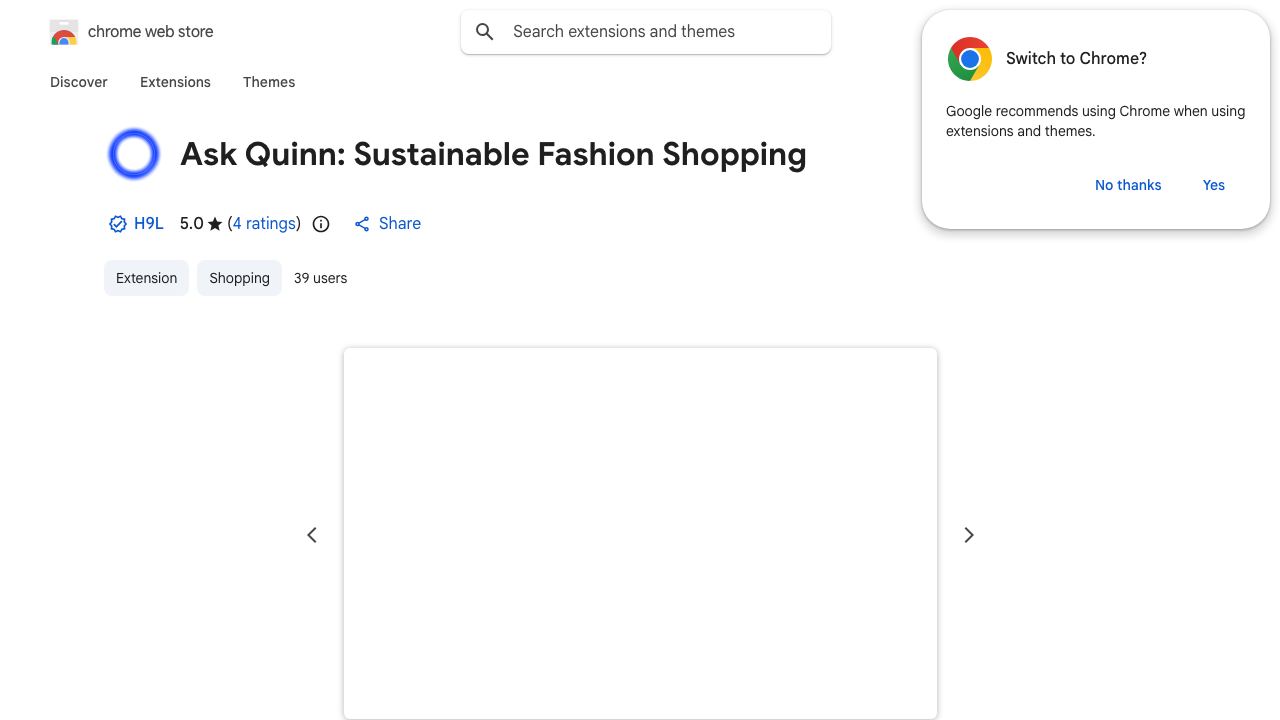The width and height of the screenshot is (1280, 720).
Task: Click the Share link text
Action: coord(400,224)
